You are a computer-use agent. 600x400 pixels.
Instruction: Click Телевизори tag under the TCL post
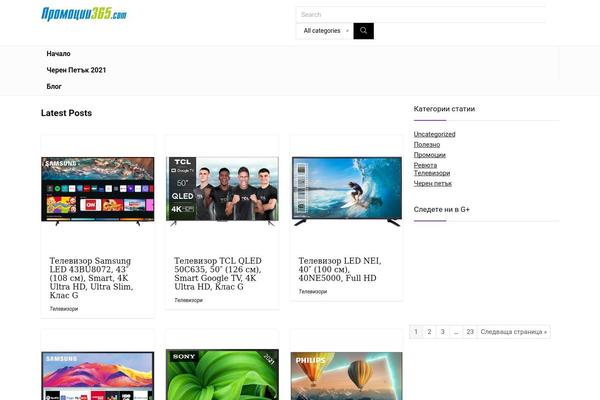[x=189, y=300]
